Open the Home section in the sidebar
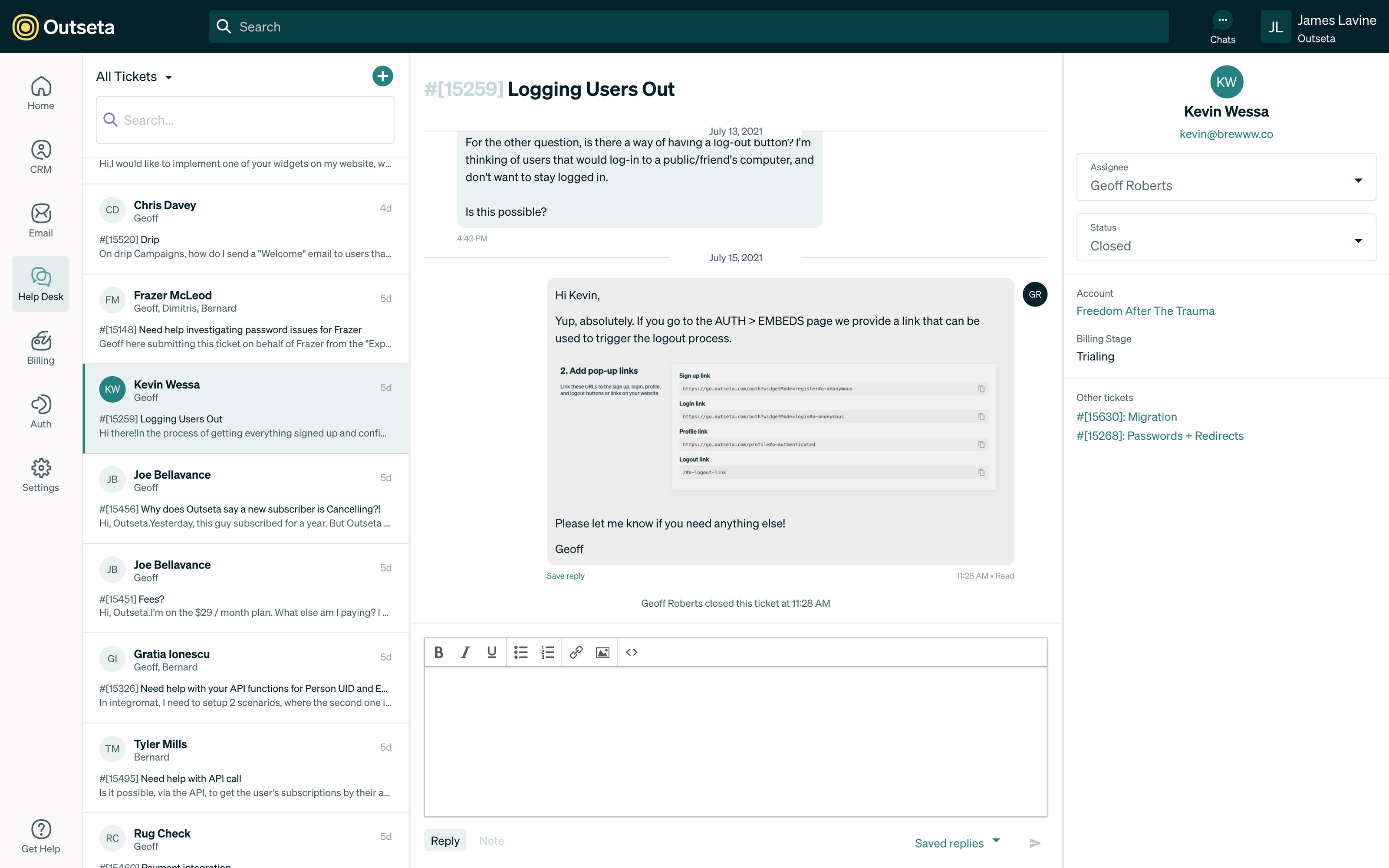1389x868 pixels. coord(40,93)
